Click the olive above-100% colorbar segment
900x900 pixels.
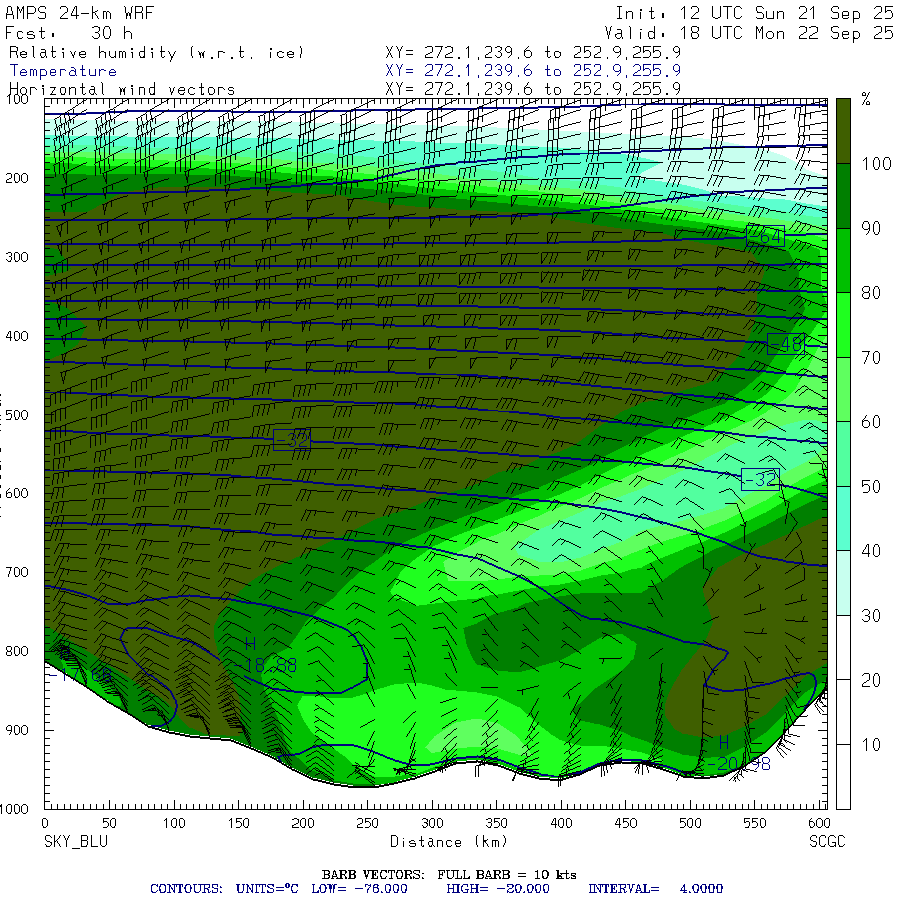(843, 131)
